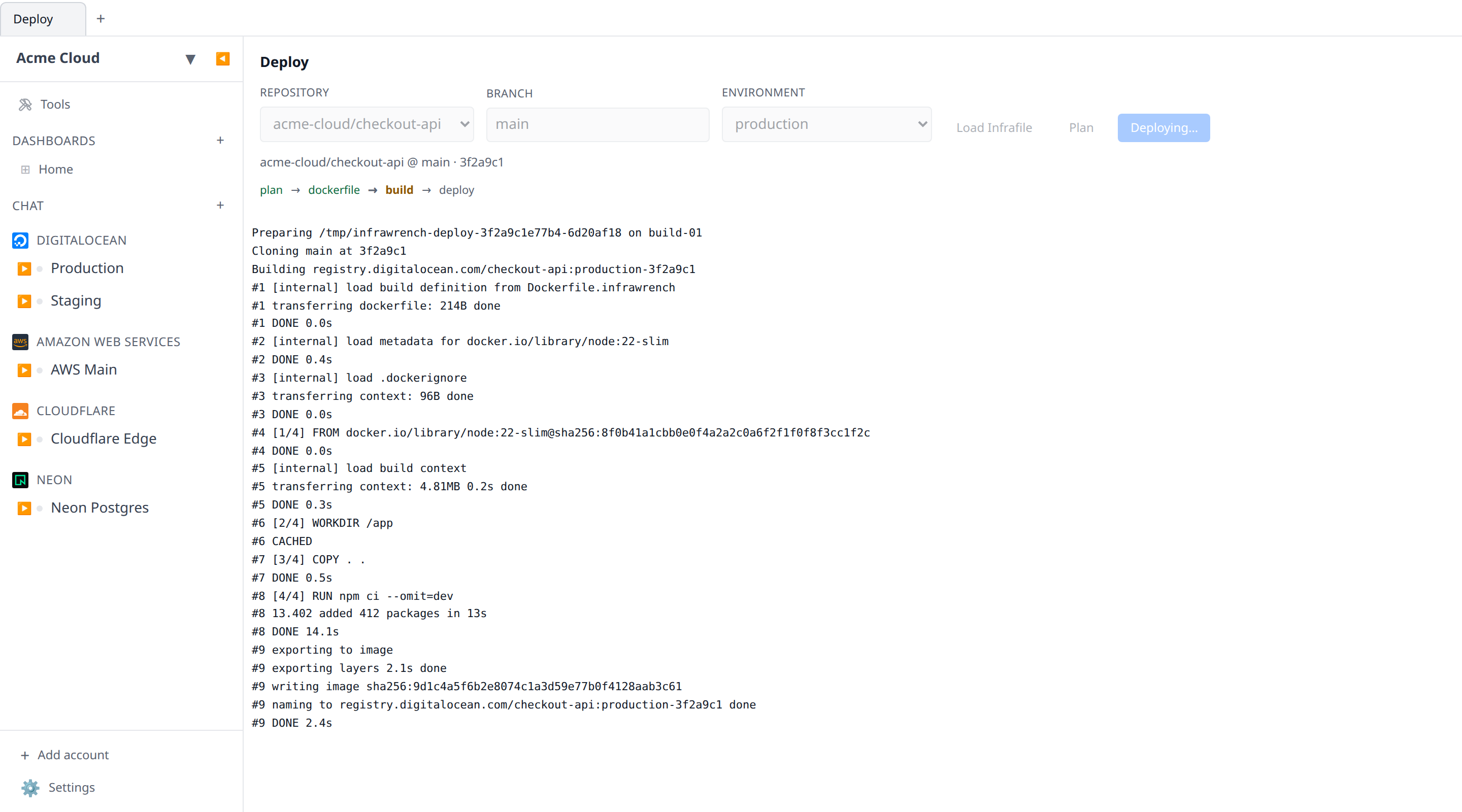
Task: Click log line '#8 [4/4] RUN npm ci --omit=dev'
Action: click(x=352, y=596)
